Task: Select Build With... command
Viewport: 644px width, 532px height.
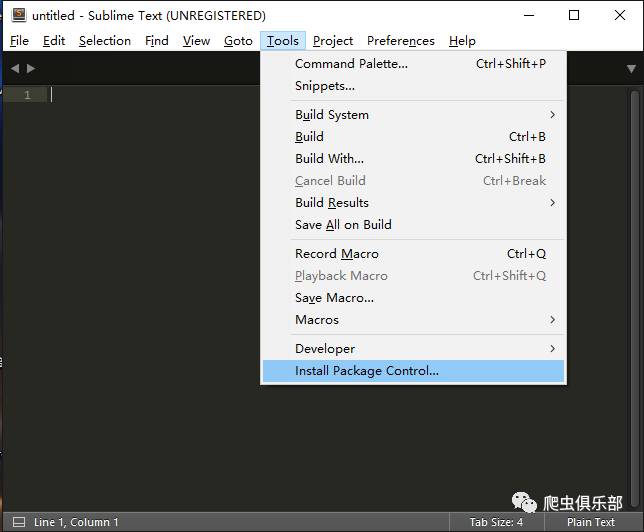Action: [413, 159]
